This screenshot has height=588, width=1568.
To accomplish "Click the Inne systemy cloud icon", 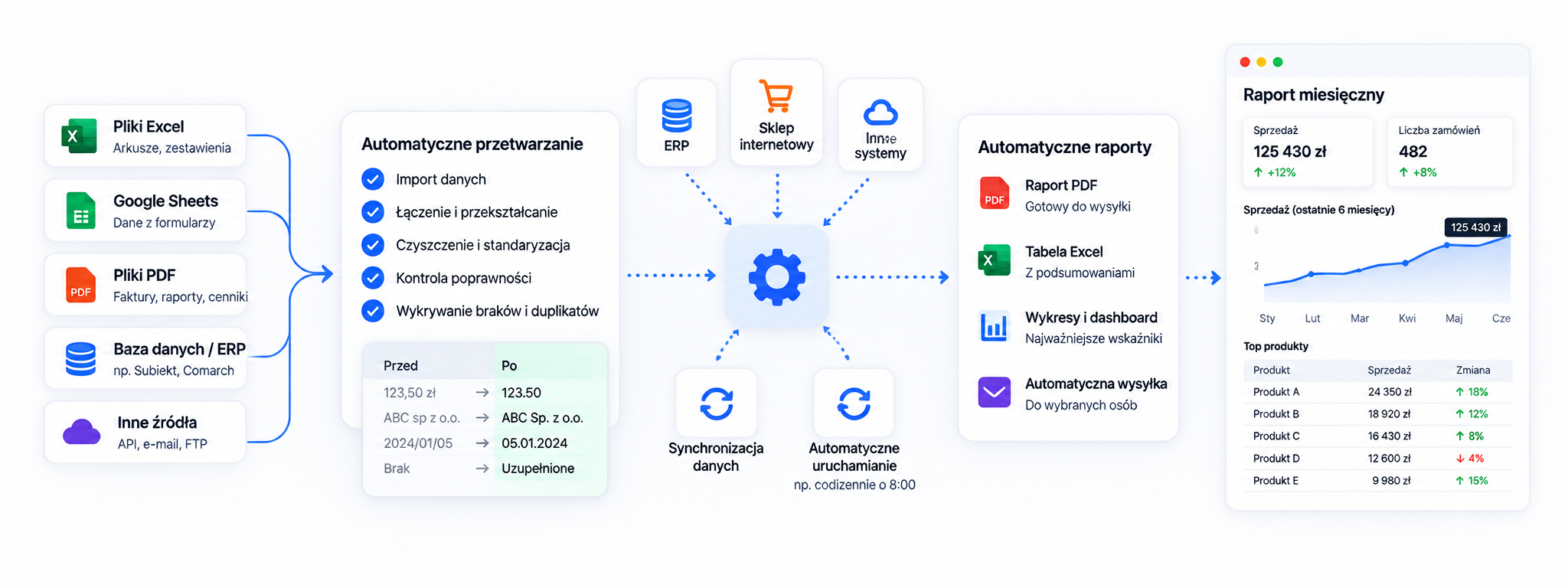I will click(x=880, y=113).
